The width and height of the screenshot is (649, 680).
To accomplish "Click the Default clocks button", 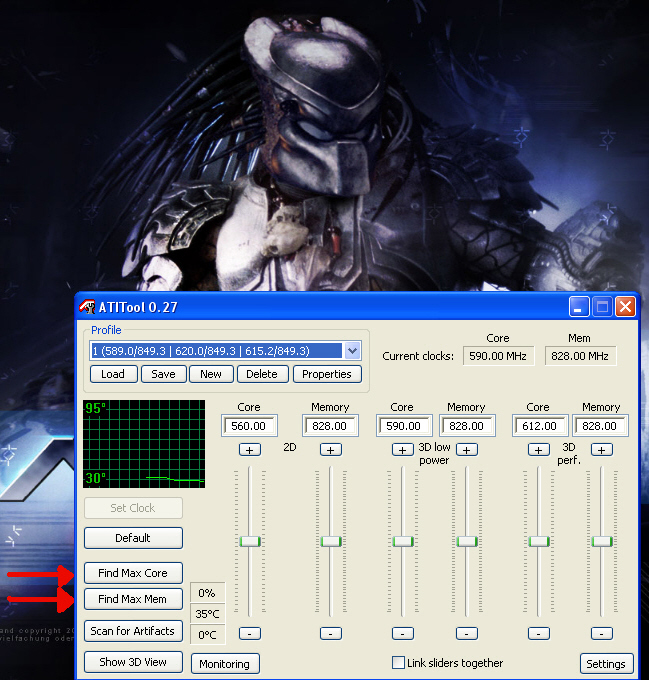I will click(x=133, y=538).
